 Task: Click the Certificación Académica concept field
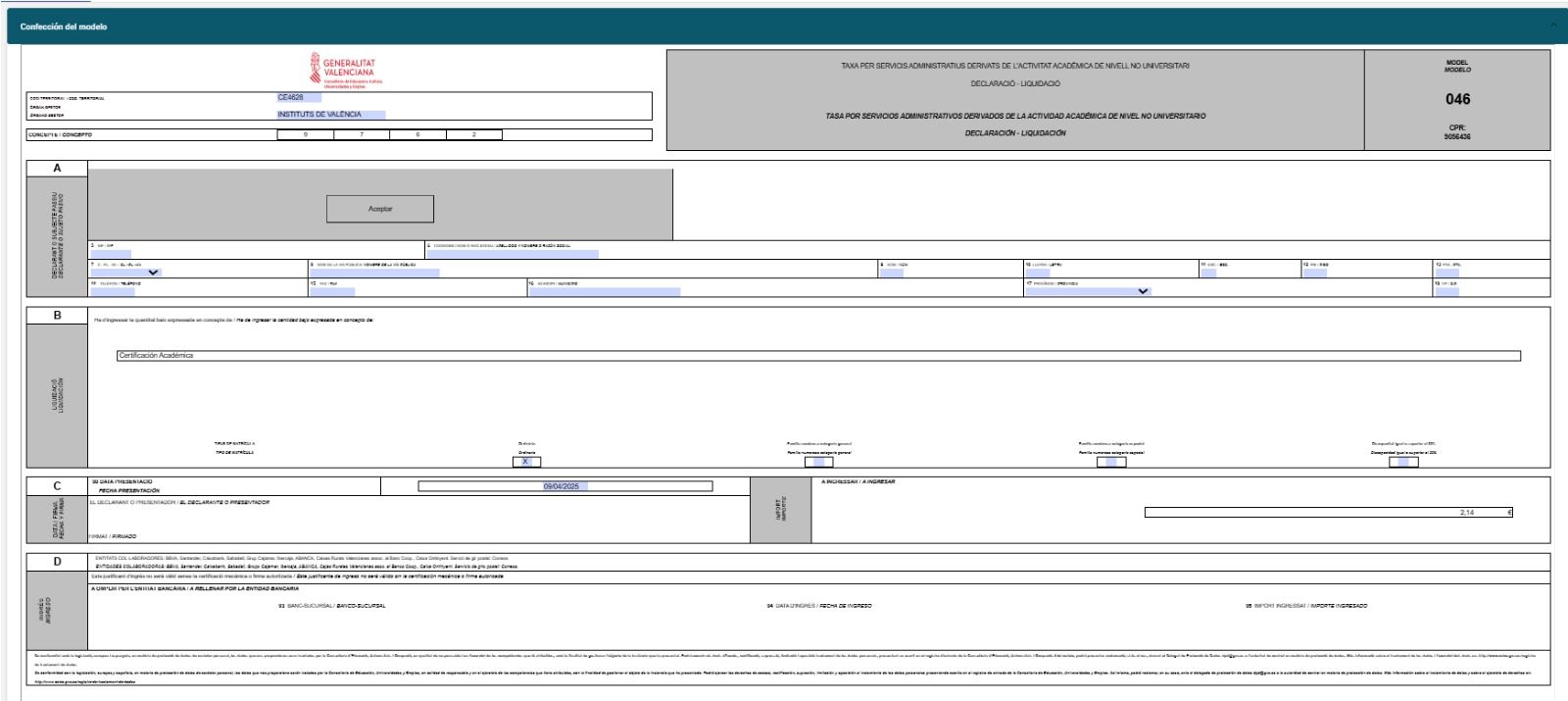[818, 356]
